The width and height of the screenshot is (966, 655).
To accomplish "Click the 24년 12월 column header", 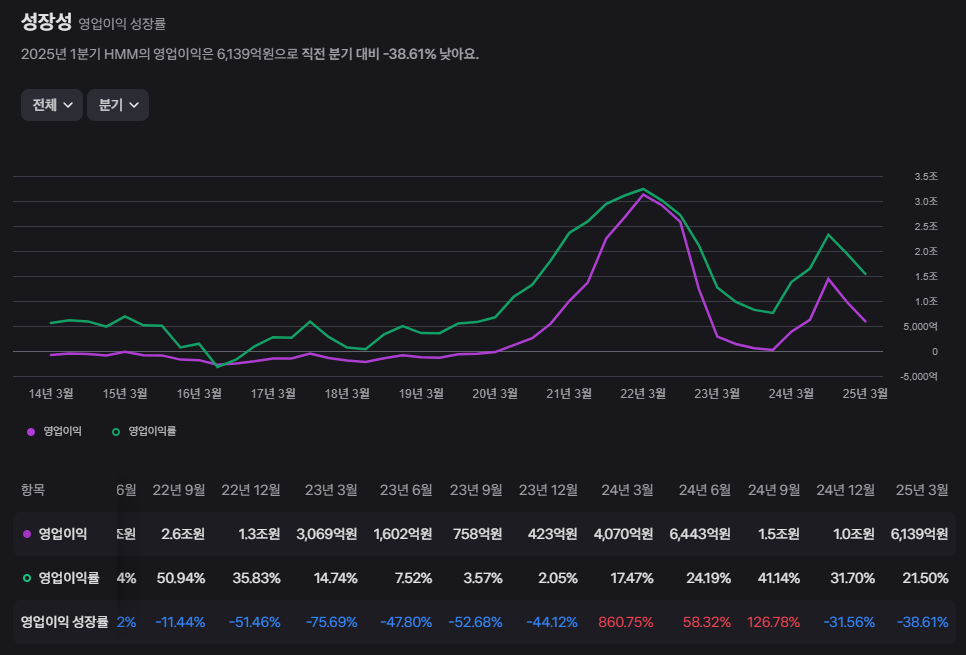I will pyautogui.click(x=845, y=490).
